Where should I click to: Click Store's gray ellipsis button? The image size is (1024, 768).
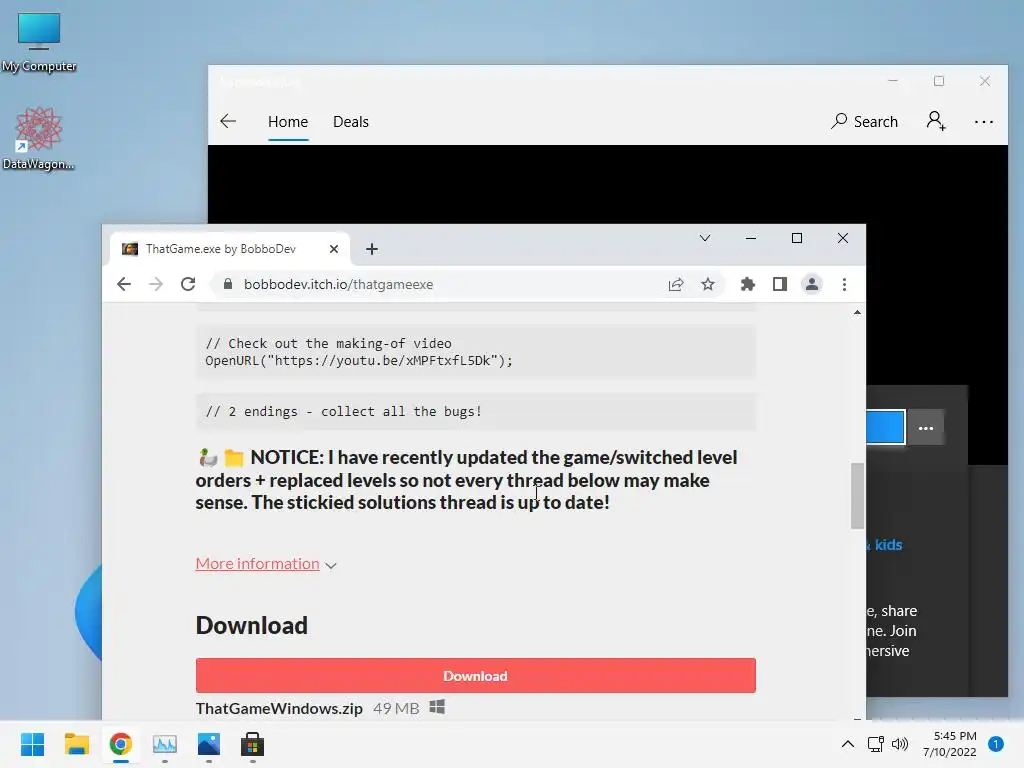tap(925, 428)
